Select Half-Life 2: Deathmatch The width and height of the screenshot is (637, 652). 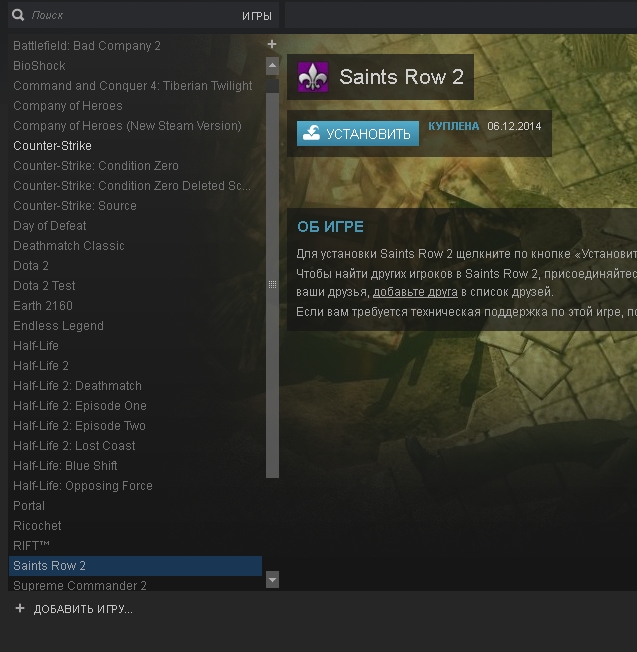pos(135,385)
